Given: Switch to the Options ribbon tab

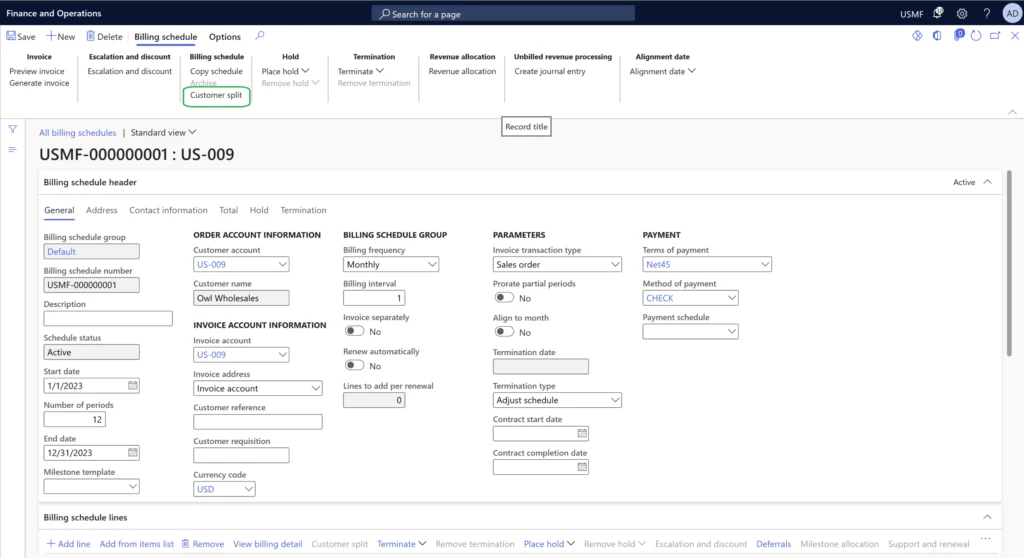Looking at the screenshot, I should click(225, 37).
